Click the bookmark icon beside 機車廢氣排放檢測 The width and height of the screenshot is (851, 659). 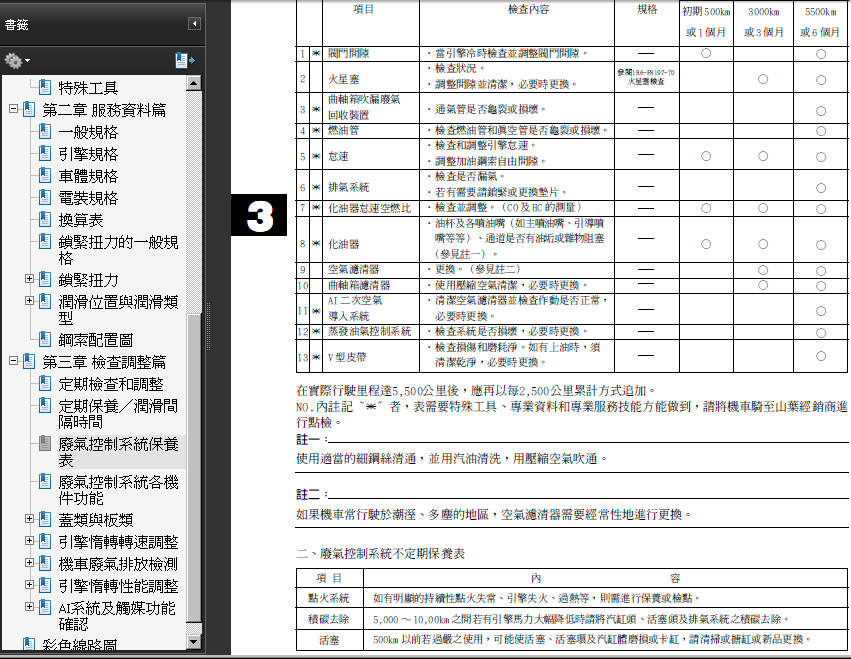pyautogui.click(x=46, y=563)
